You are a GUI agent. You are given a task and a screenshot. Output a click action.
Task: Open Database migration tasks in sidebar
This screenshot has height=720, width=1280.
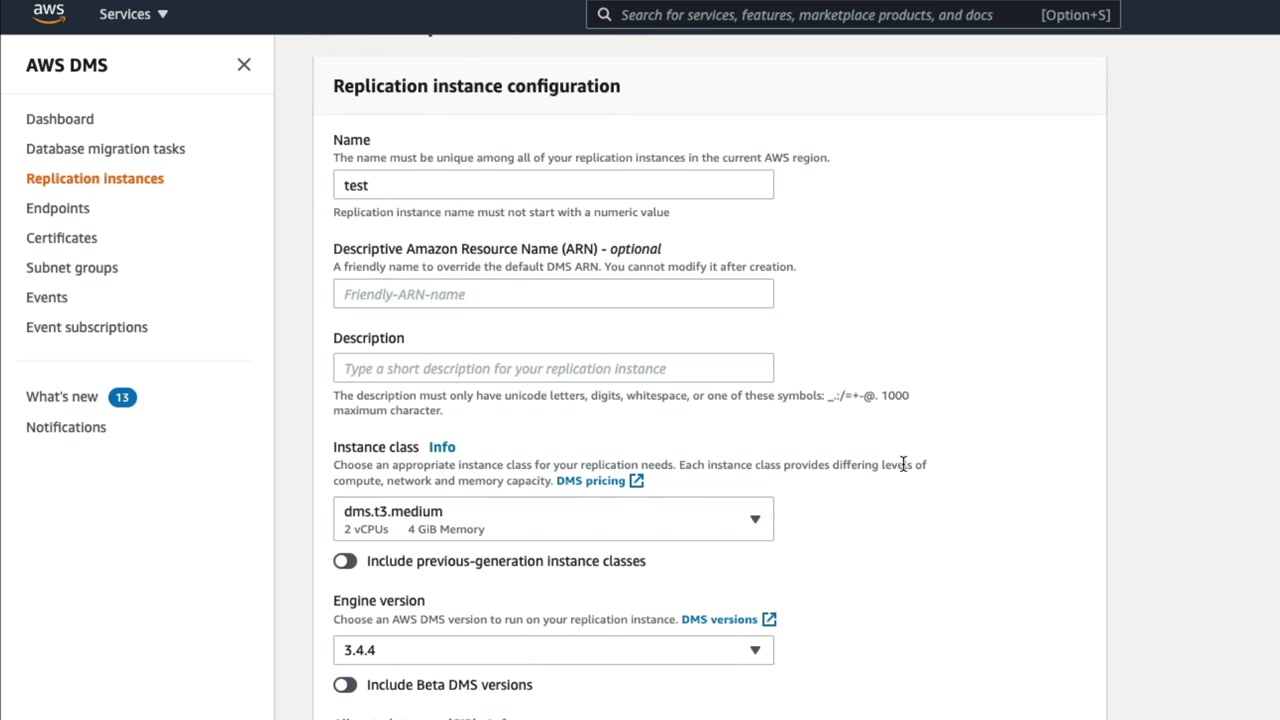click(105, 149)
